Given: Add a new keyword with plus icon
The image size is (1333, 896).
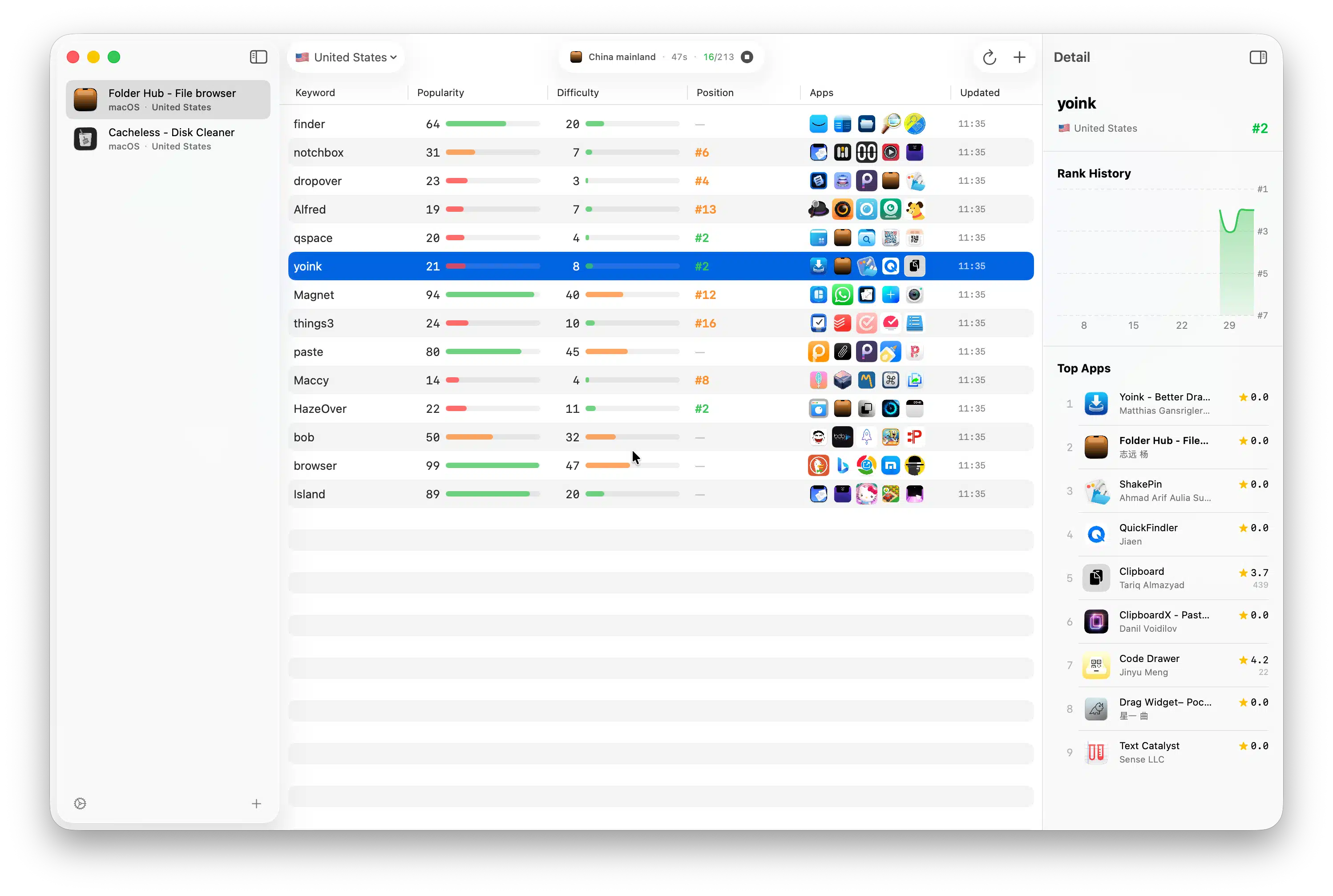Looking at the screenshot, I should coord(1019,57).
